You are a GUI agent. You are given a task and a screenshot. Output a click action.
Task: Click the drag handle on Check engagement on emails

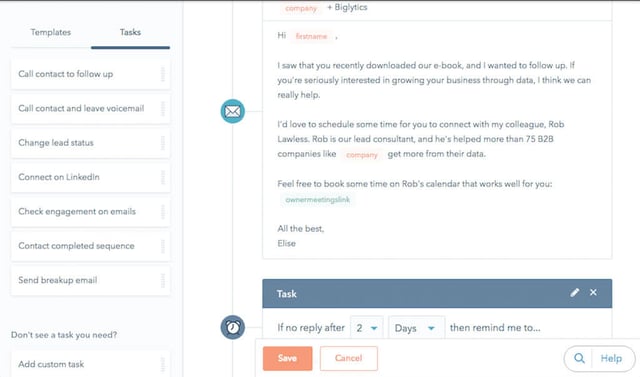[x=162, y=211]
